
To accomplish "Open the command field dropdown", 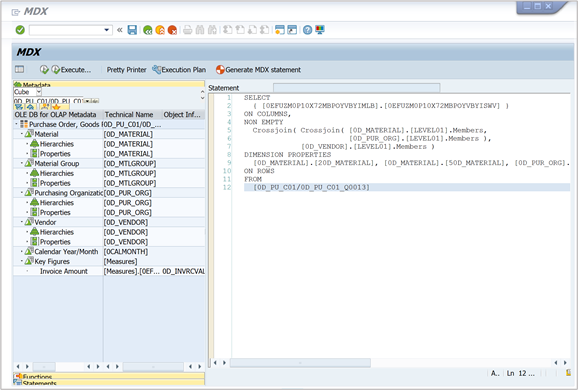I will coord(107,30).
